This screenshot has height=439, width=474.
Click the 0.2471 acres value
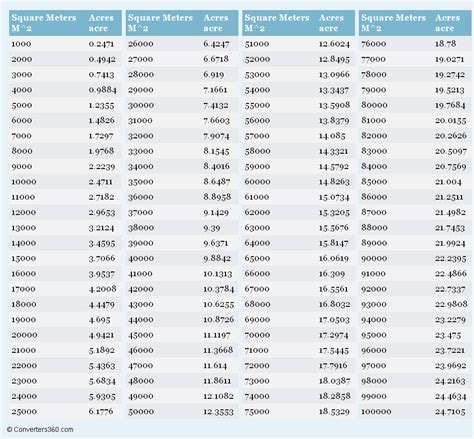(101, 44)
